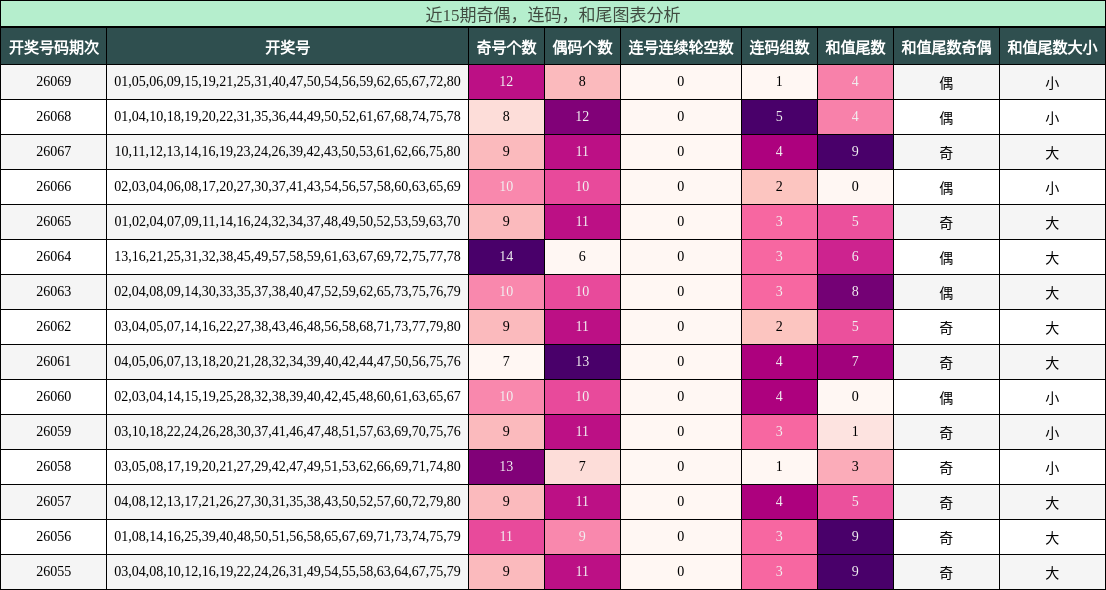Click the 连码组数 cell showing 5 for 26068
1106x590 pixels.
[780, 116]
